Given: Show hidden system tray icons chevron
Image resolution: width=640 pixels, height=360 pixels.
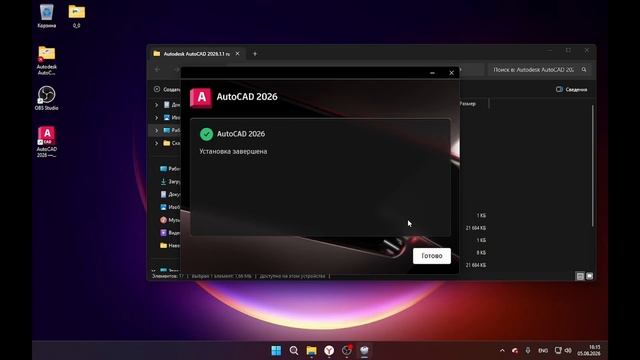Looking at the screenshot, I should [502, 351].
